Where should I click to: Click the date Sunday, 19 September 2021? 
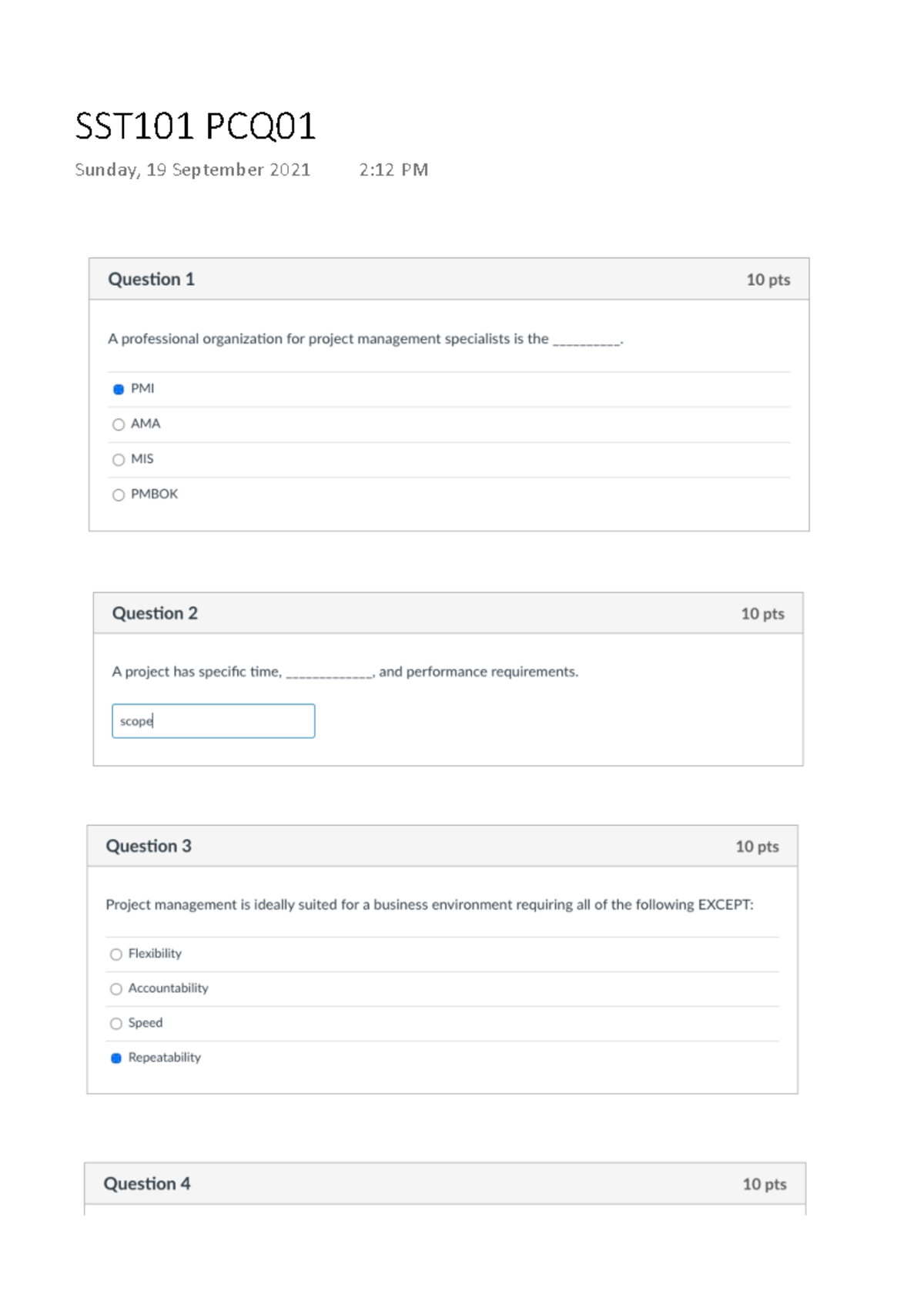(192, 170)
